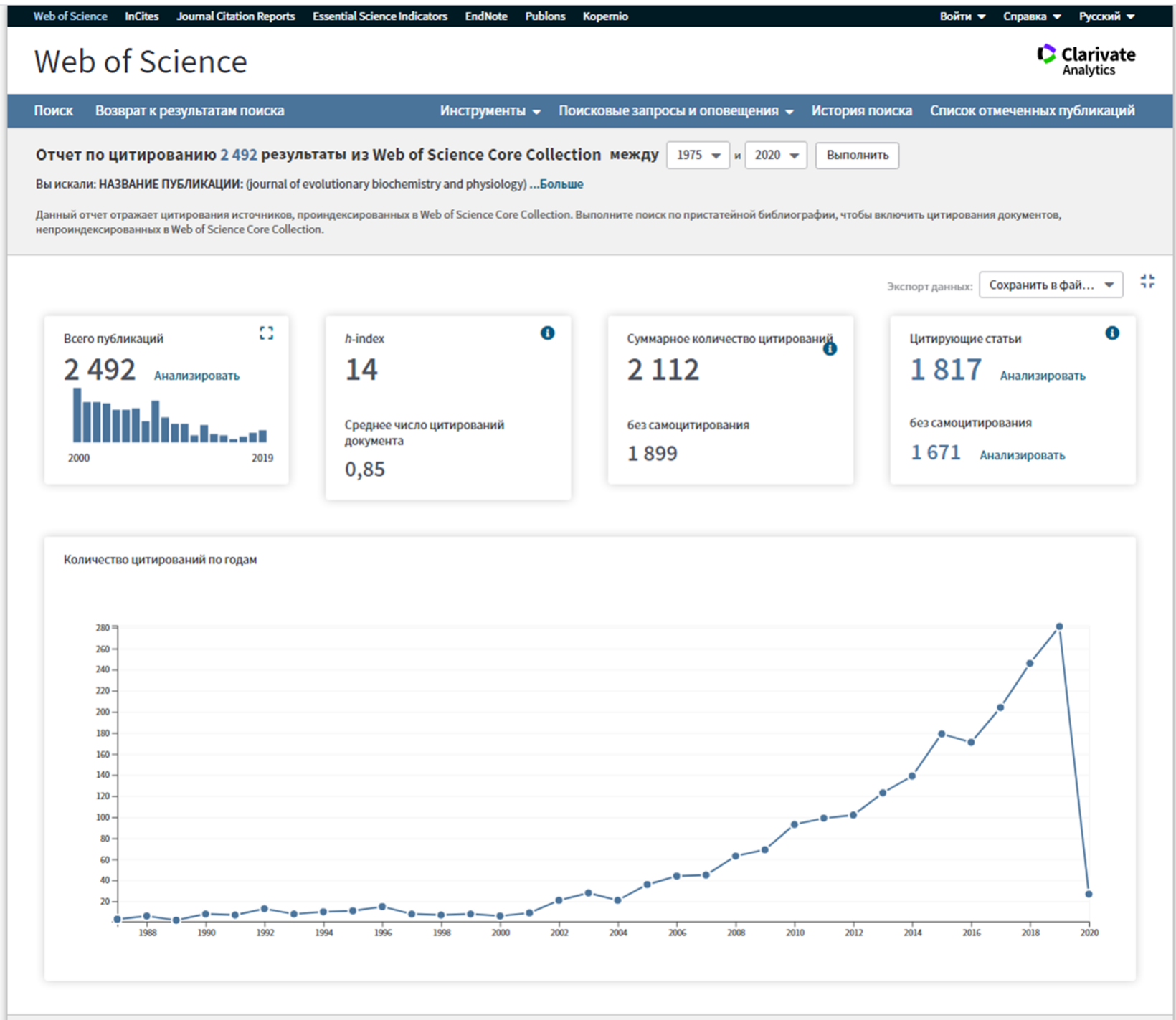Click the 2 492 results count link
Viewport: 1176px width, 1020px height.
(x=239, y=155)
